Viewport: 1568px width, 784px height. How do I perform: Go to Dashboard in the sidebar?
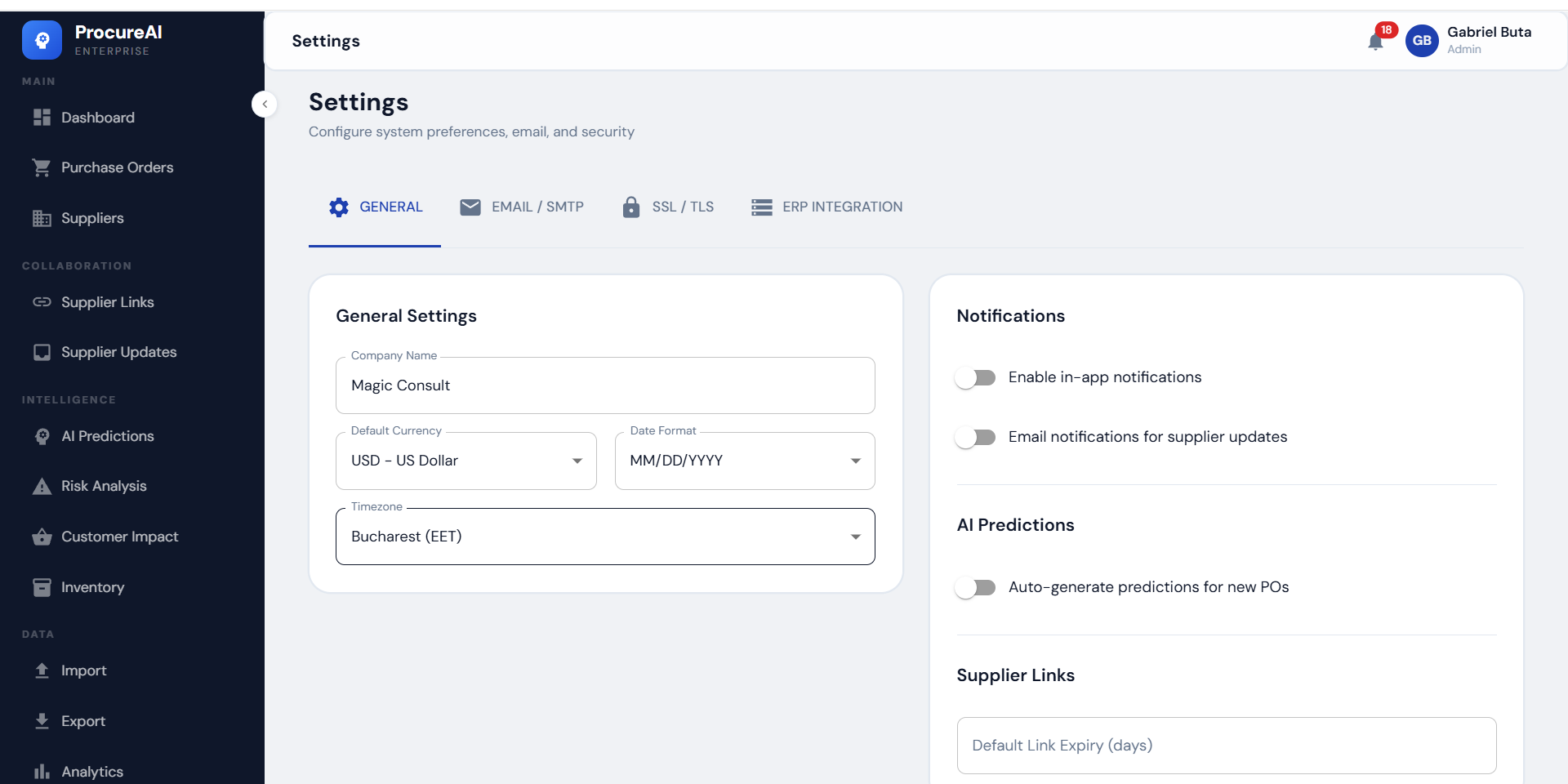click(98, 118)
